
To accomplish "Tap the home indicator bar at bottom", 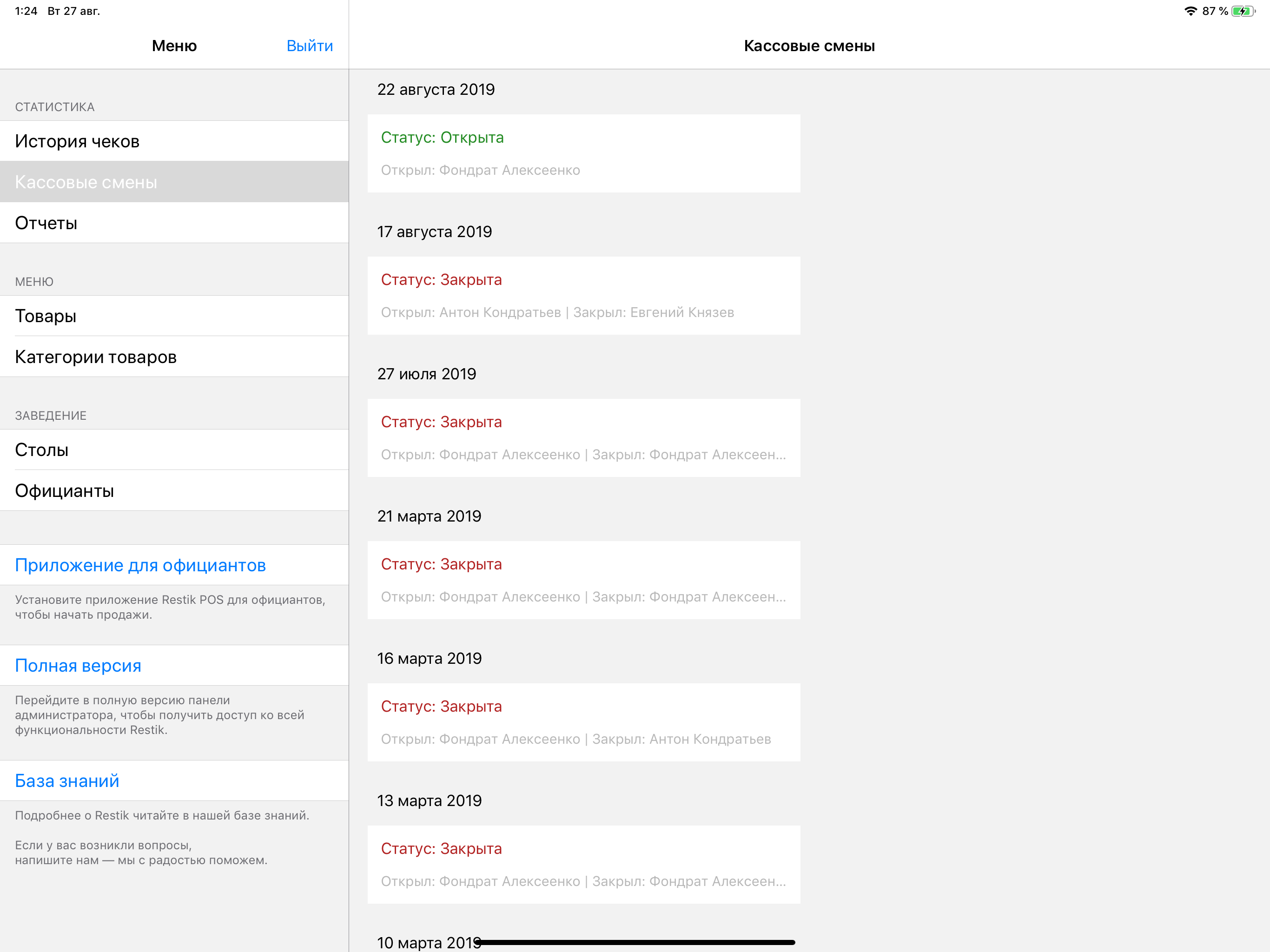I will click(635, 942).
